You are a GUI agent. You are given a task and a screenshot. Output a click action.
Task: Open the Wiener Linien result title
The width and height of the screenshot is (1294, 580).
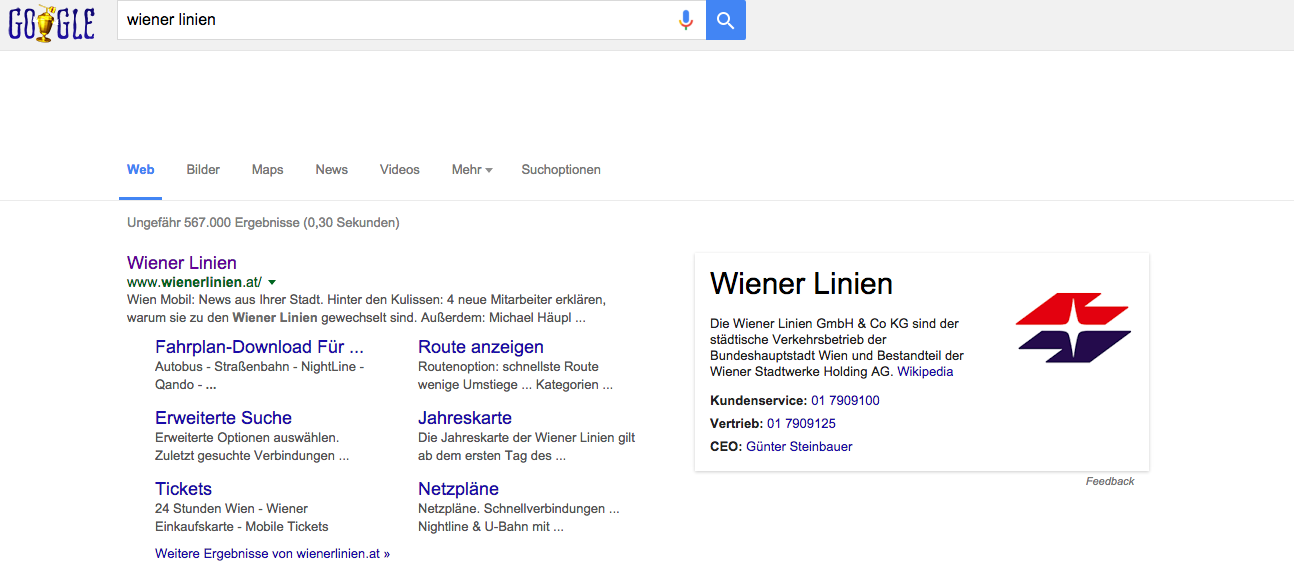pyautogui.click(x=182, y=263)
